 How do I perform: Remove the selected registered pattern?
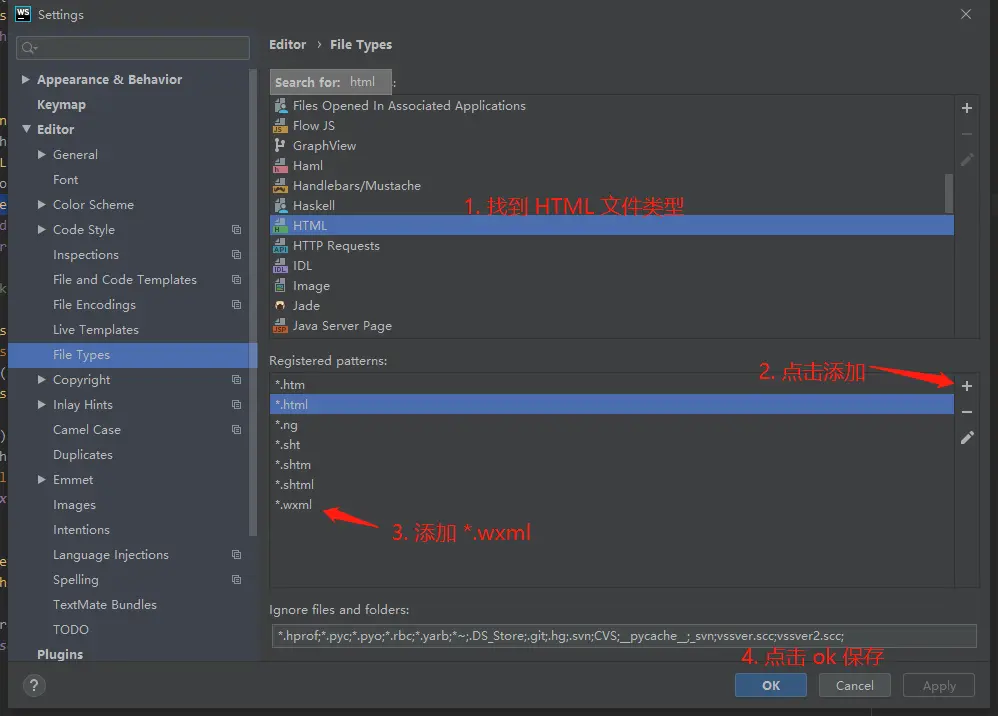(x=966, y=412)
